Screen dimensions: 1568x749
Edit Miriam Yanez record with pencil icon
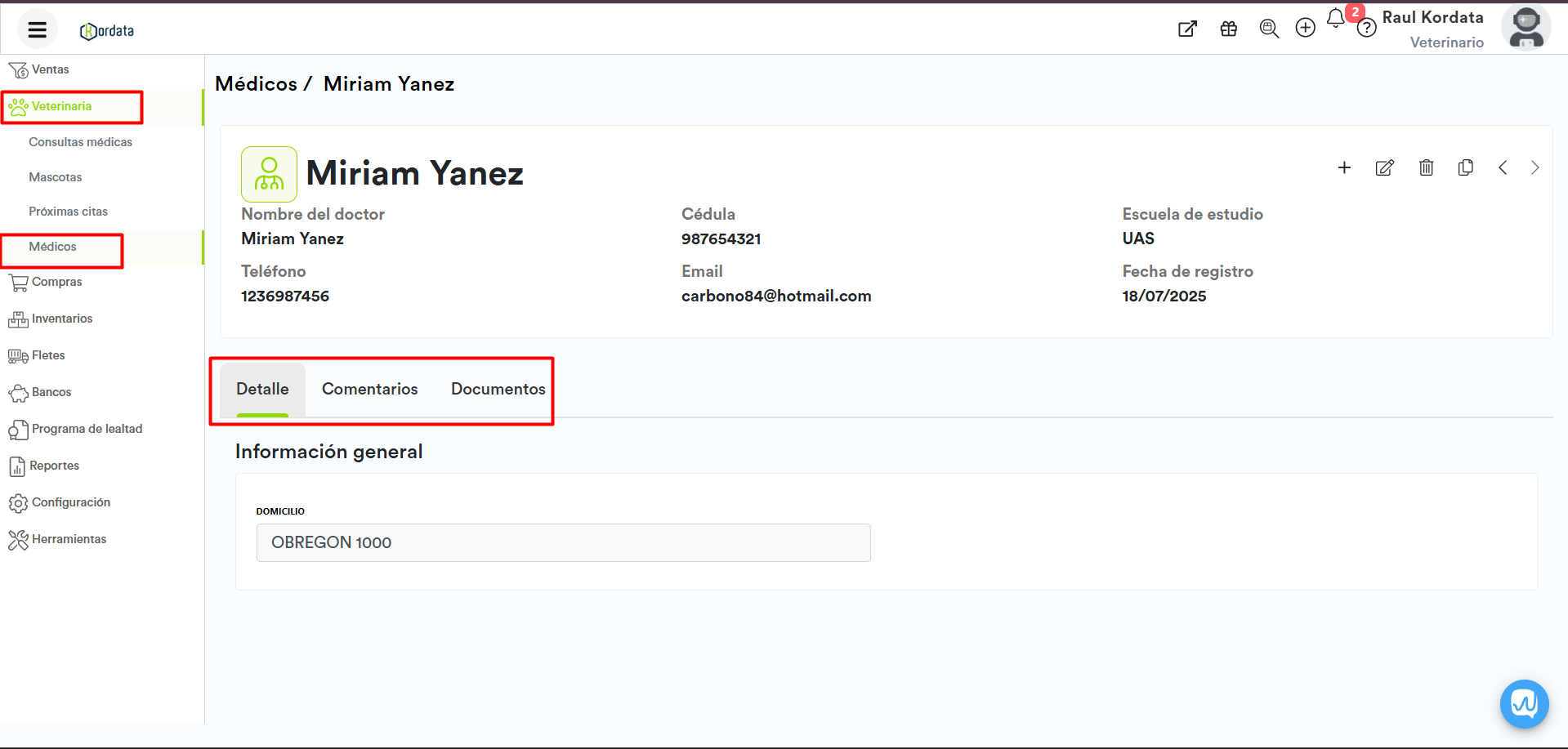[x=1384, y=167]
